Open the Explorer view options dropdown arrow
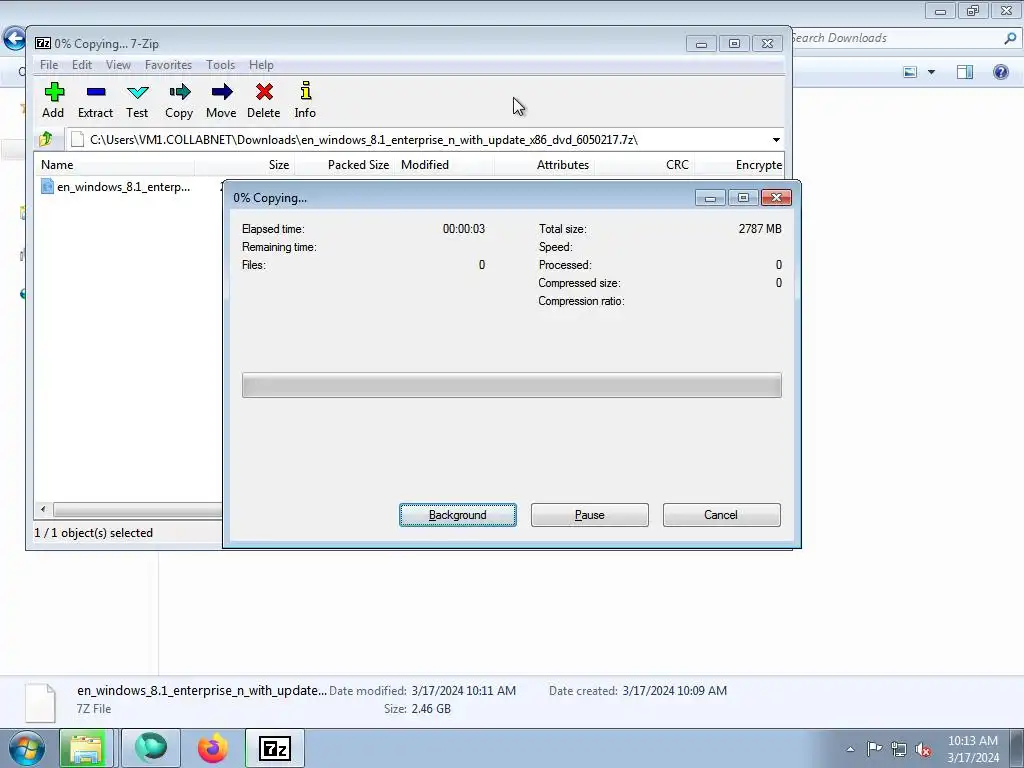Screen dimensions: 1024x768 click(x=932, y=72)
